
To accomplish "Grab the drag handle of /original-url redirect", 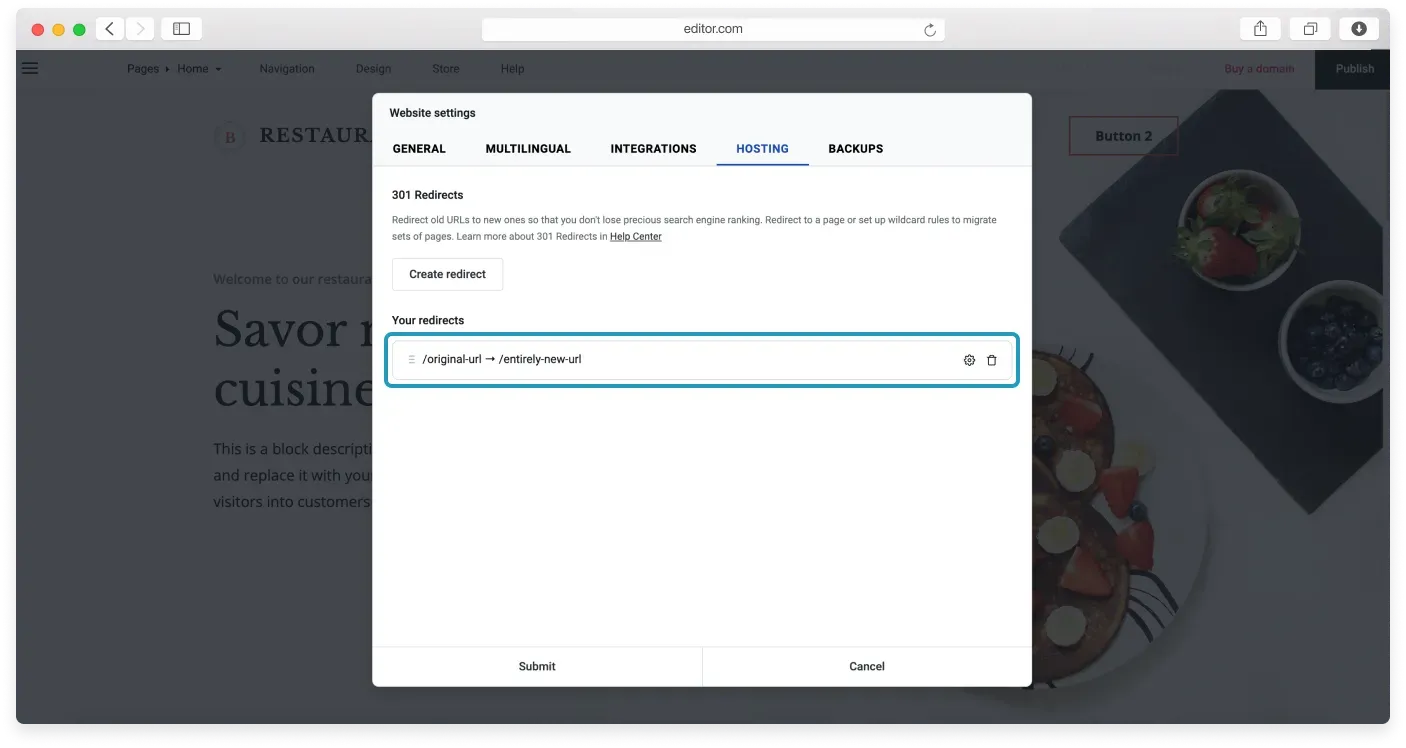I will (x=411, y=360).
